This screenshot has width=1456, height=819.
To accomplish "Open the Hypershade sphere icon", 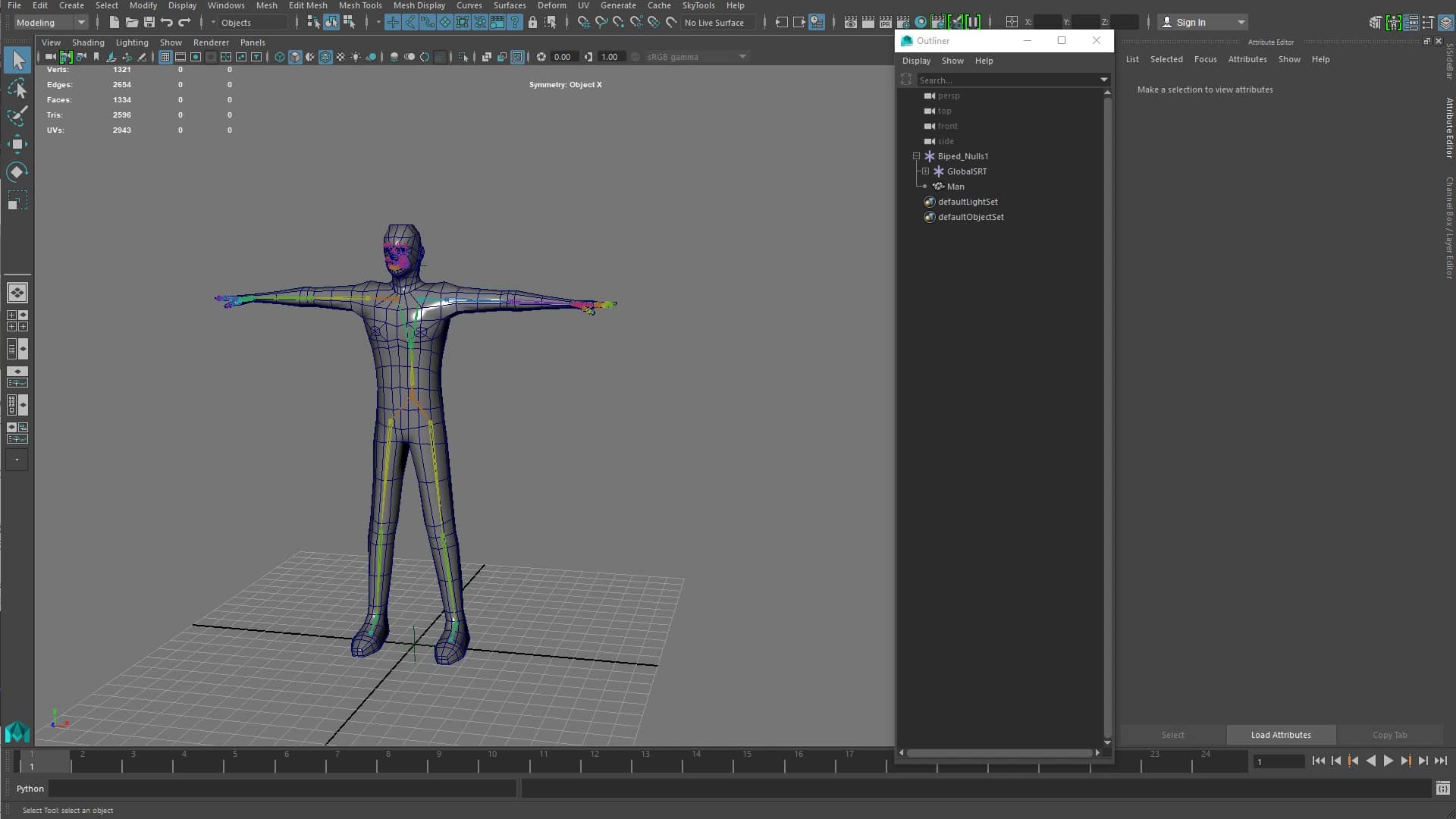I will click(x=921, y=22).
